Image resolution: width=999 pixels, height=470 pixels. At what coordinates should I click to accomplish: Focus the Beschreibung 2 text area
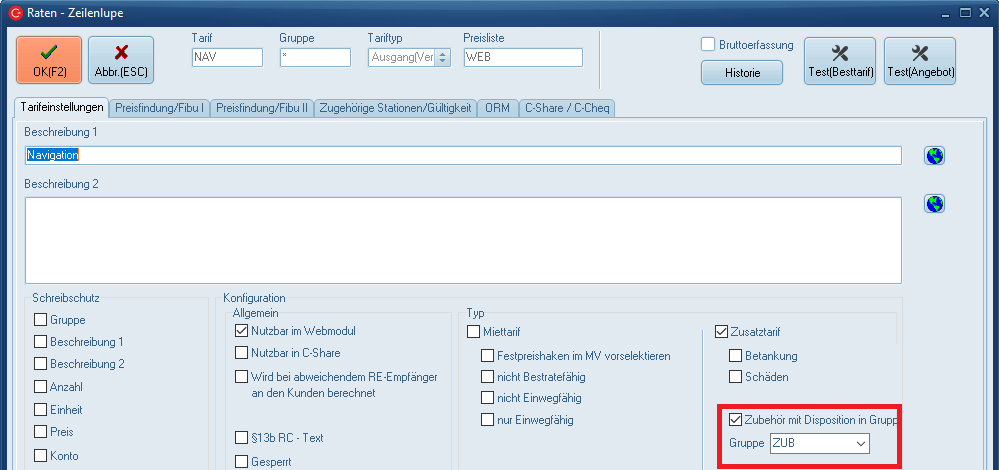463,240
